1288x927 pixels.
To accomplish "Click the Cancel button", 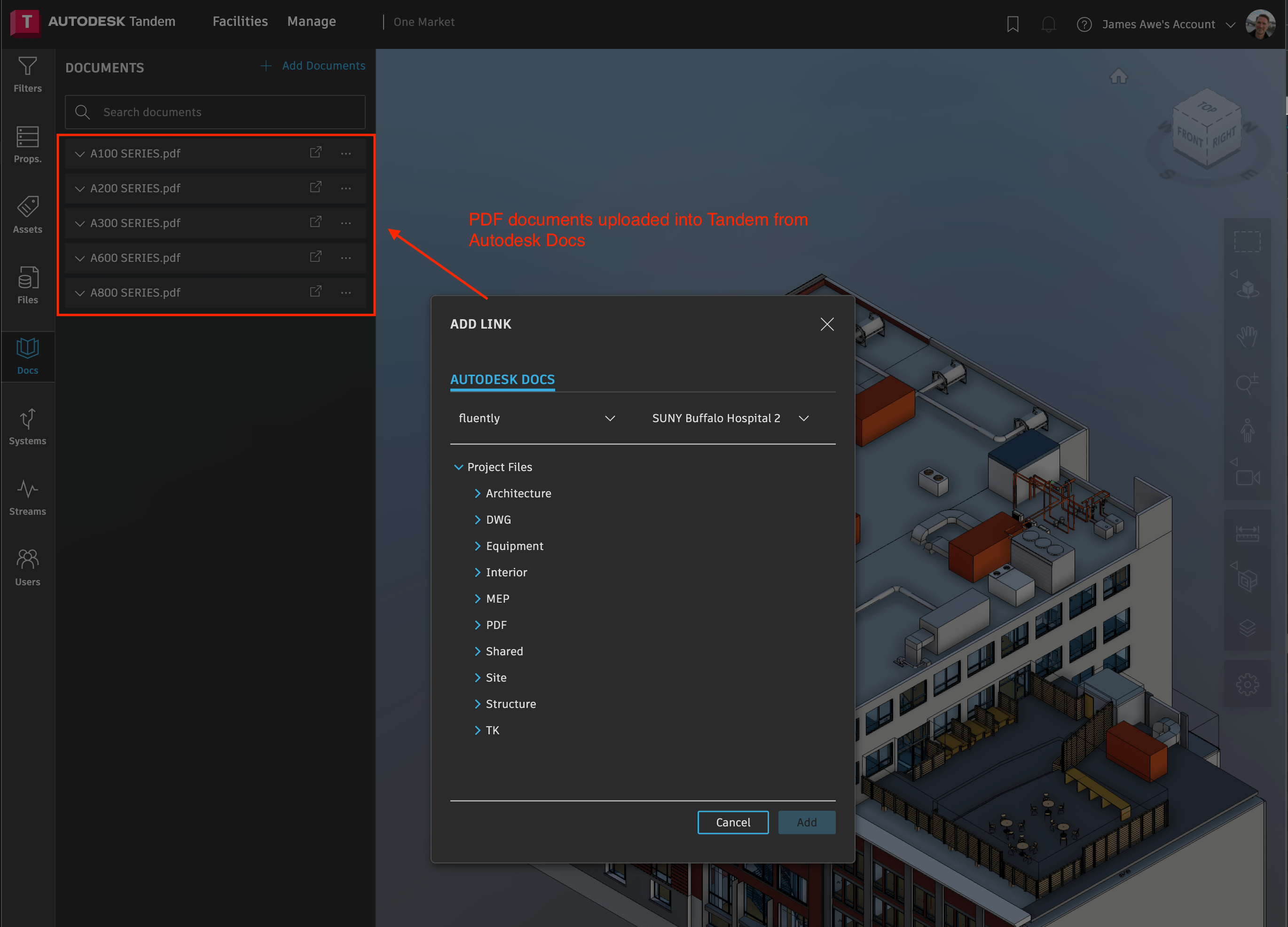I will click(732, 822).
